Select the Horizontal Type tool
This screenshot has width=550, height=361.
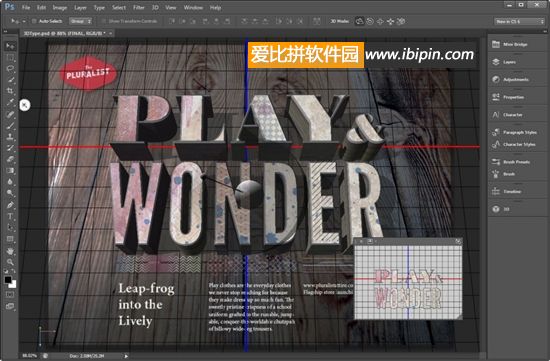[10, 216]
